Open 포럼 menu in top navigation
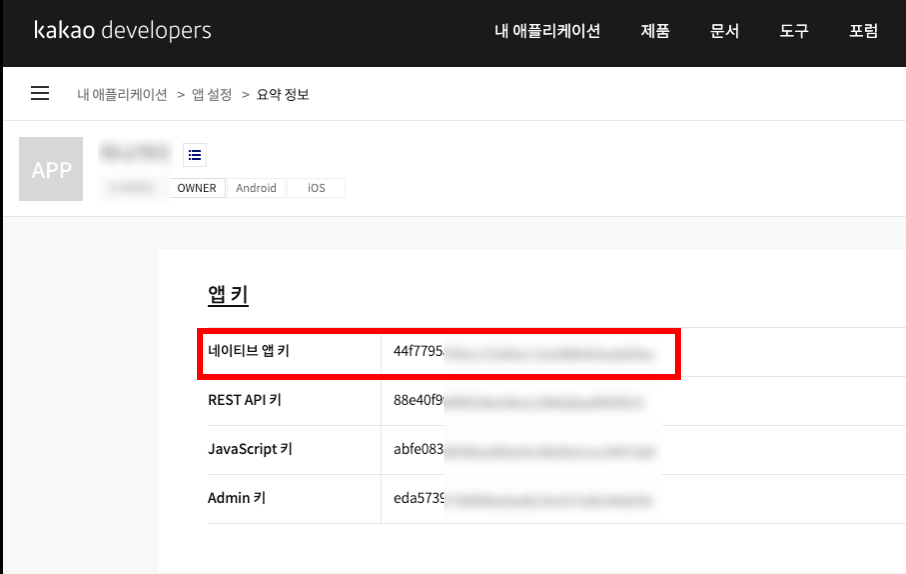 pyautogui.click(x=863, y=31)
